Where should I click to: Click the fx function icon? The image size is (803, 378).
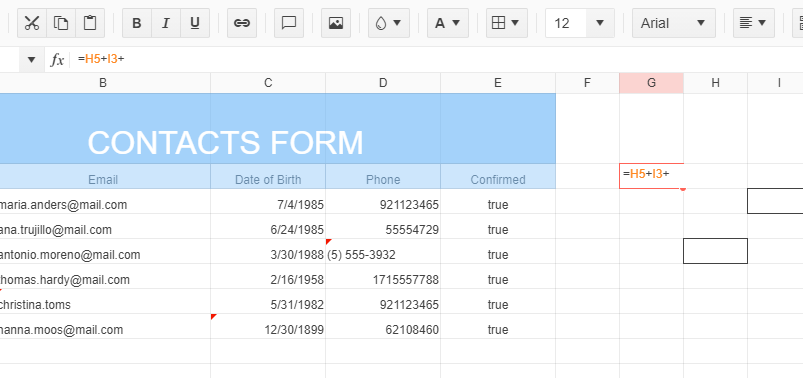click(x=57, y=60)
